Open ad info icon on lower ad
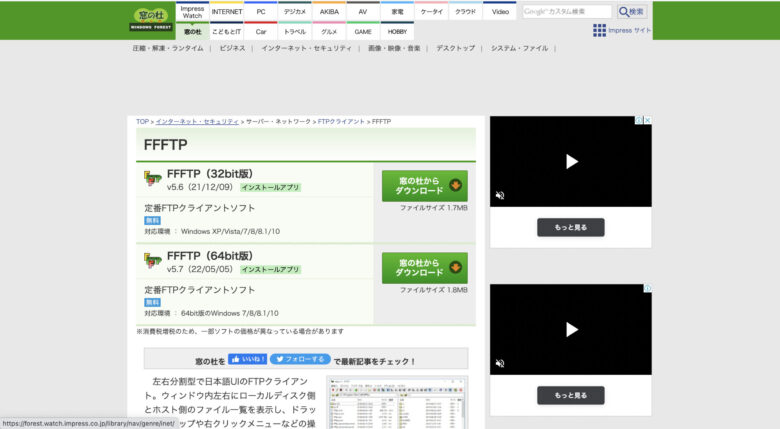Image resolution: width=780 pixels, height=429 pixels. click(x=648, y=288)
